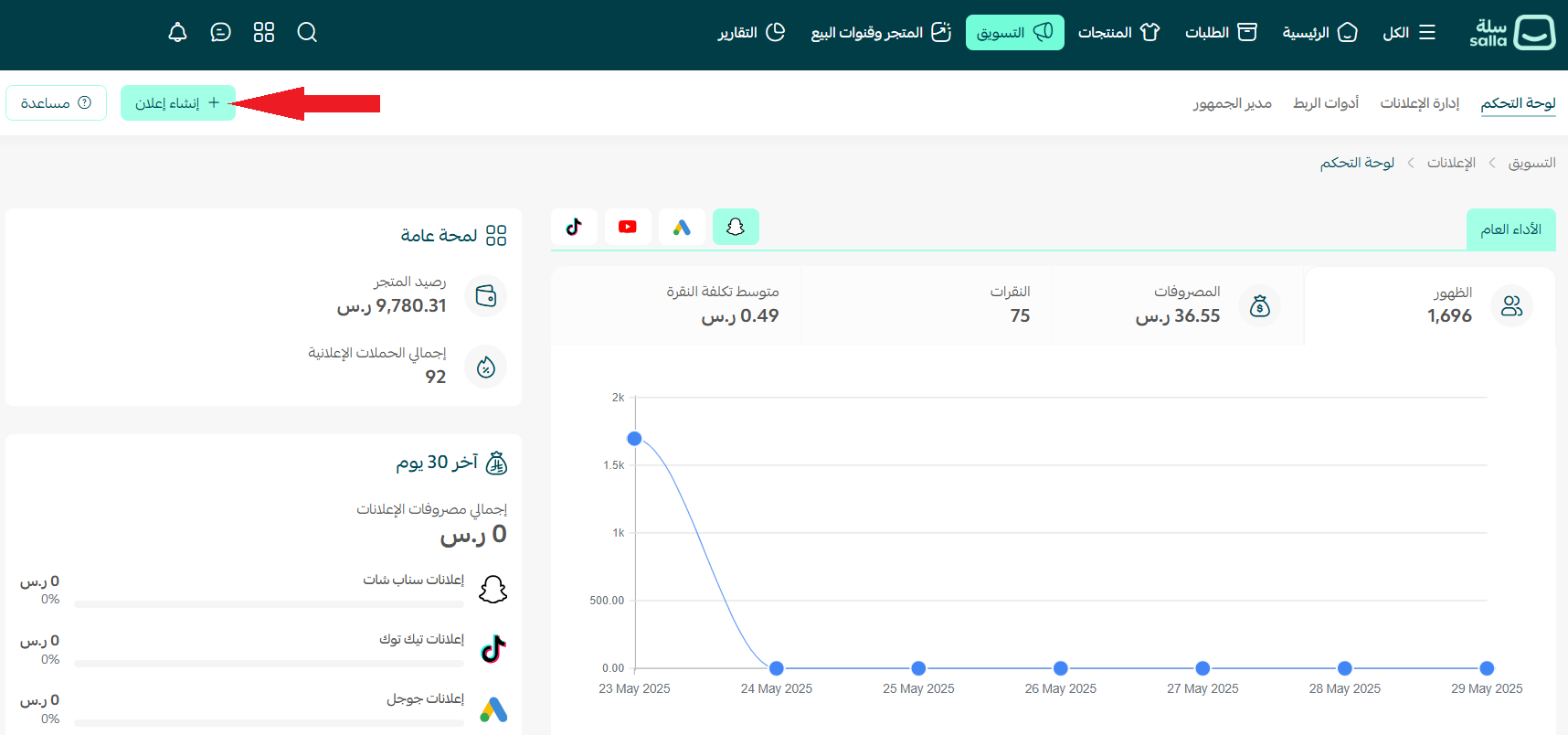Open the التقارير navigation item

coord(751,33)
